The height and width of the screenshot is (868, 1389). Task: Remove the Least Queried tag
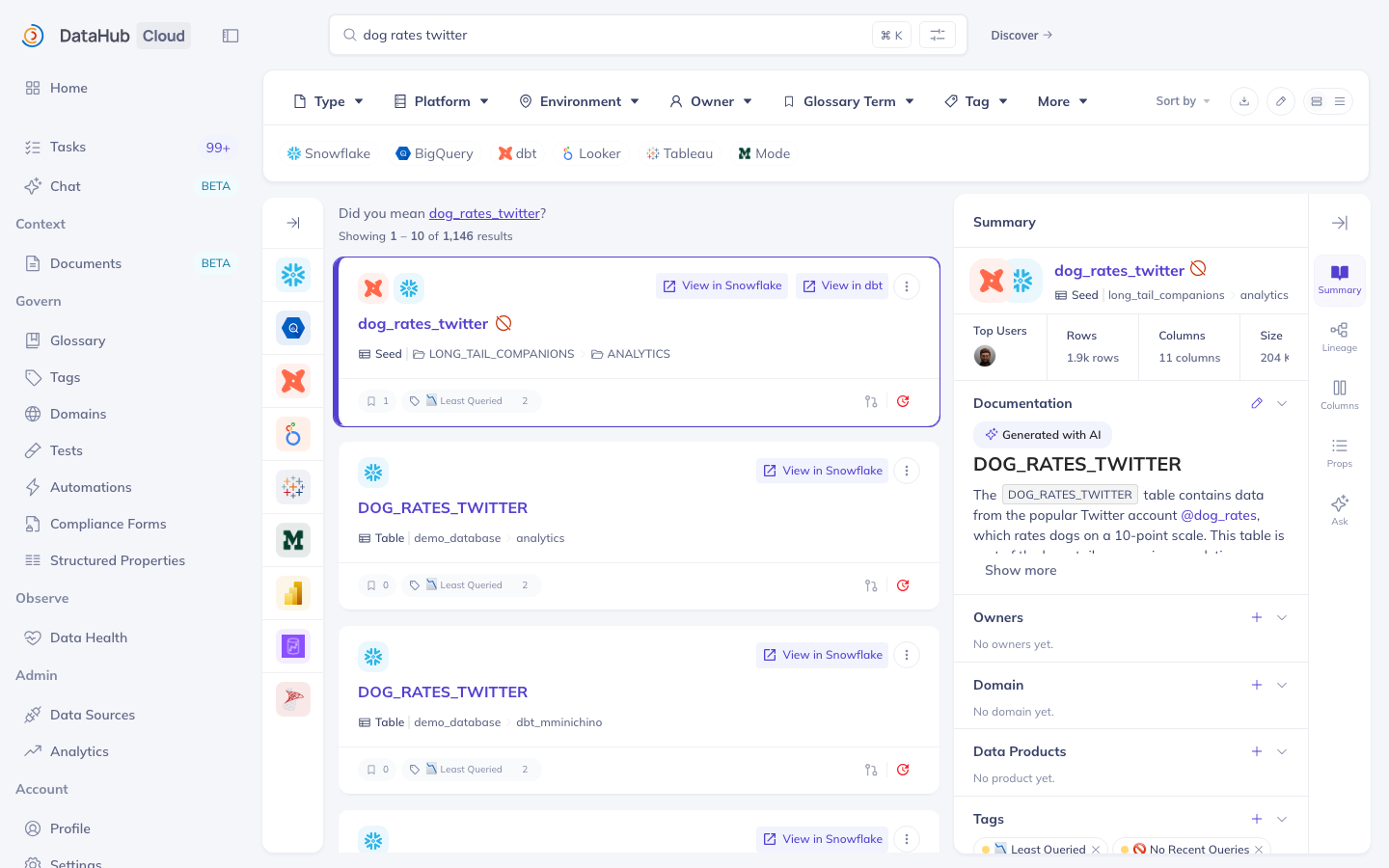click(x=1096, y=850)
